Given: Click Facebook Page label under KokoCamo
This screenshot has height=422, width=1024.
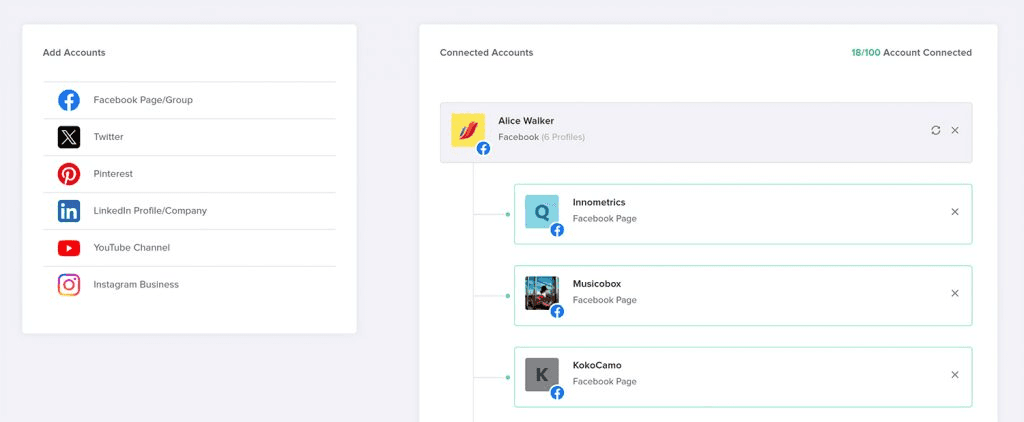Looking at the screenshot, I should tap(605, 382).
